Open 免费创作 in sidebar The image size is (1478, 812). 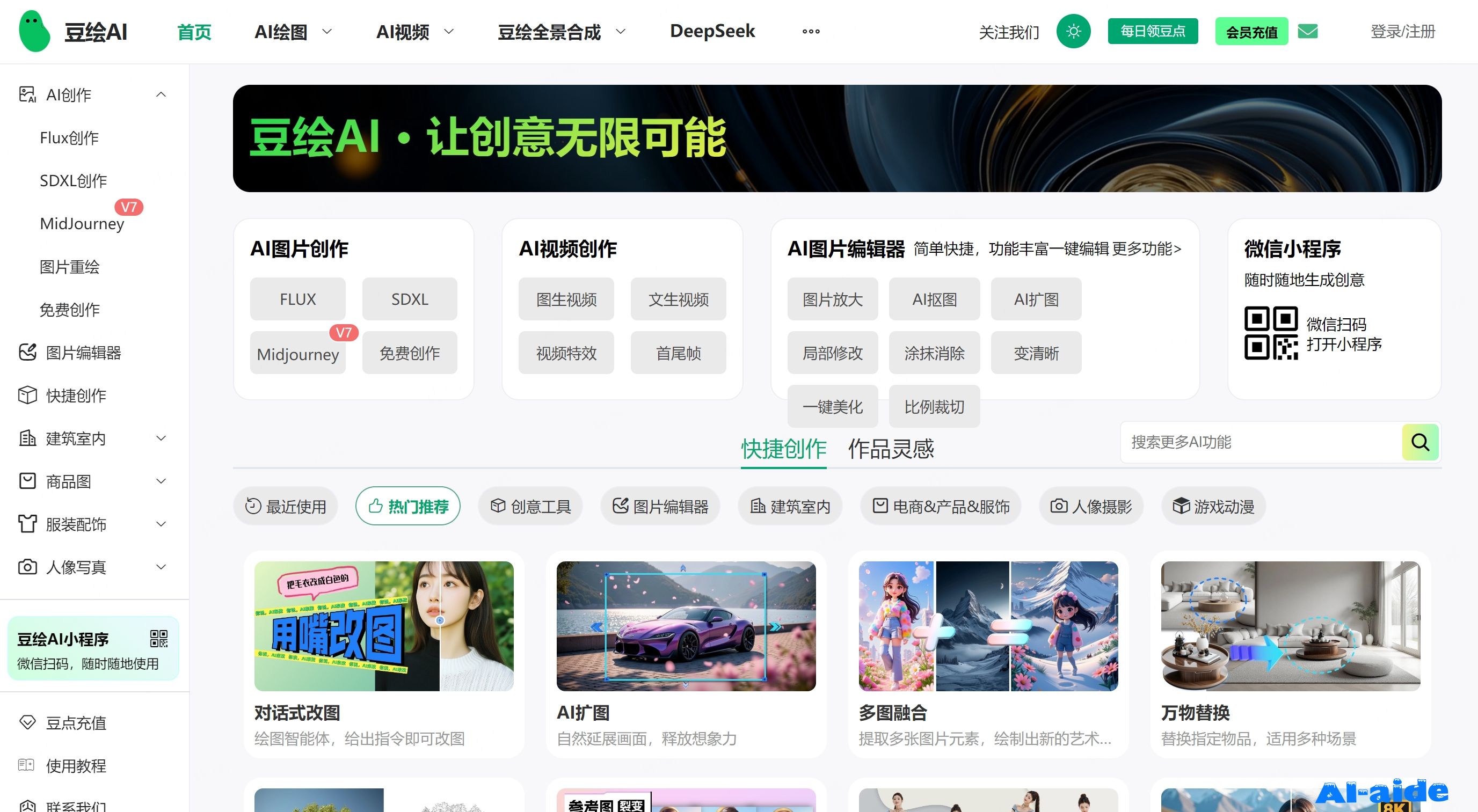pyautogui.click(x=69, y=310)
